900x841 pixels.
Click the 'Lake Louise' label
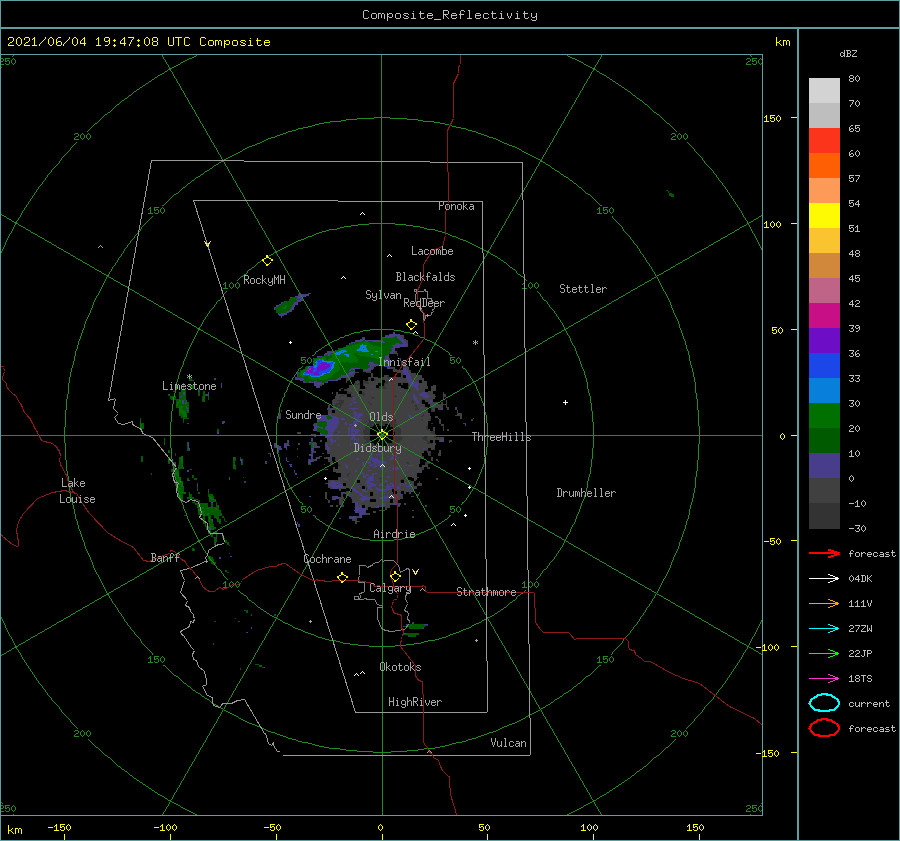click(77, 491)
